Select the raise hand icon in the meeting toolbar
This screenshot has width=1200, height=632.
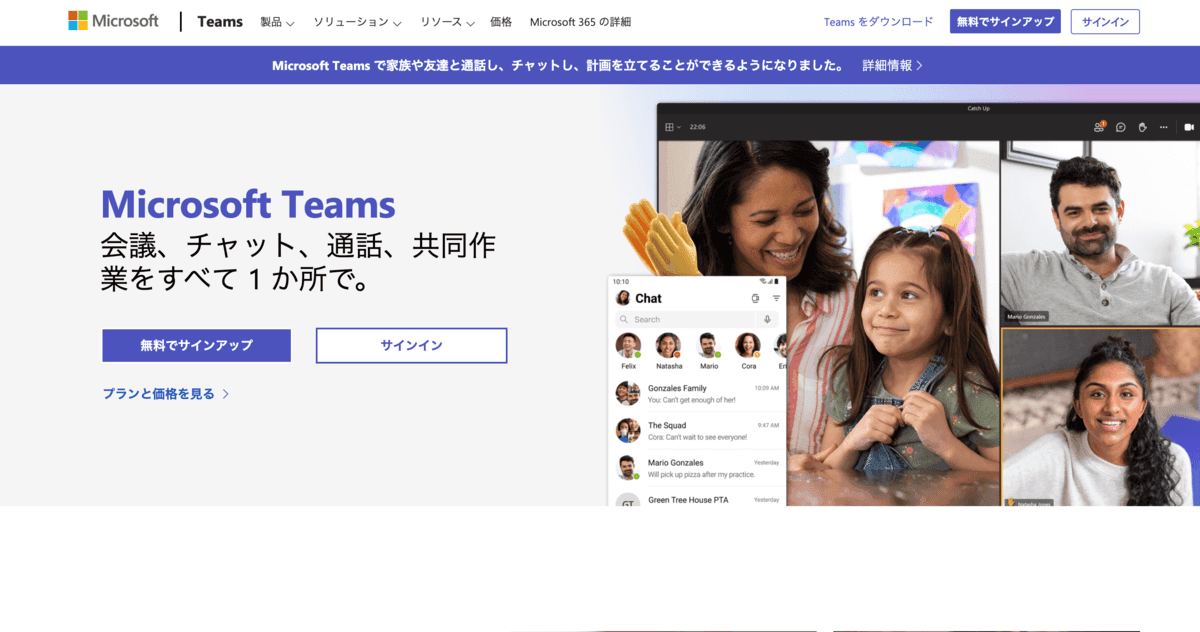click(1142, 127)
